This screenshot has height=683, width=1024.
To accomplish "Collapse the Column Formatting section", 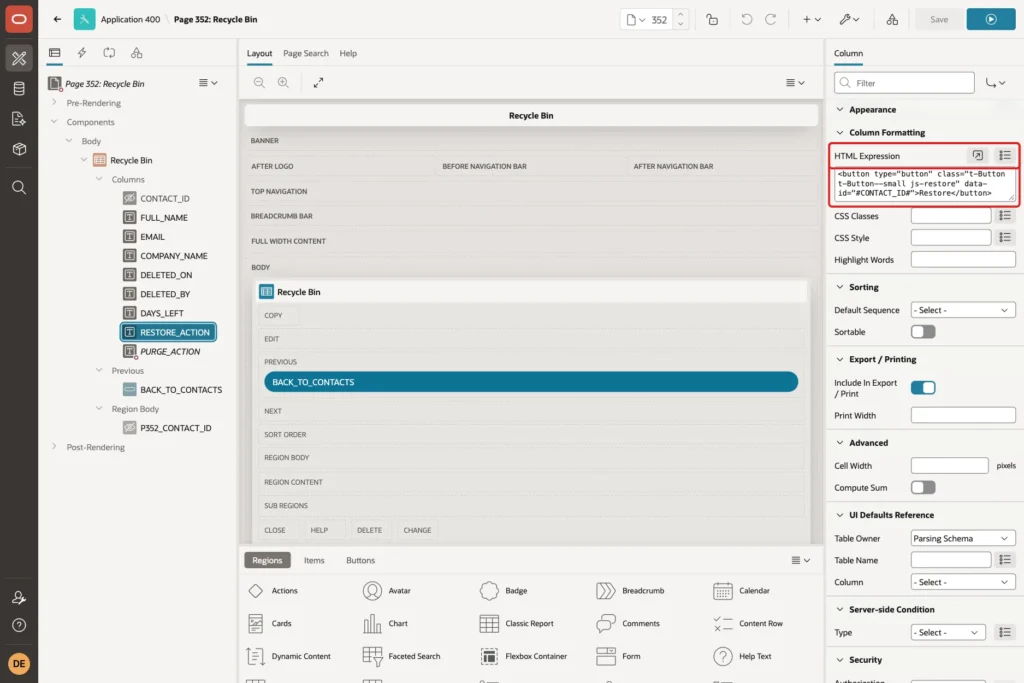I will (x=840, y=133).
